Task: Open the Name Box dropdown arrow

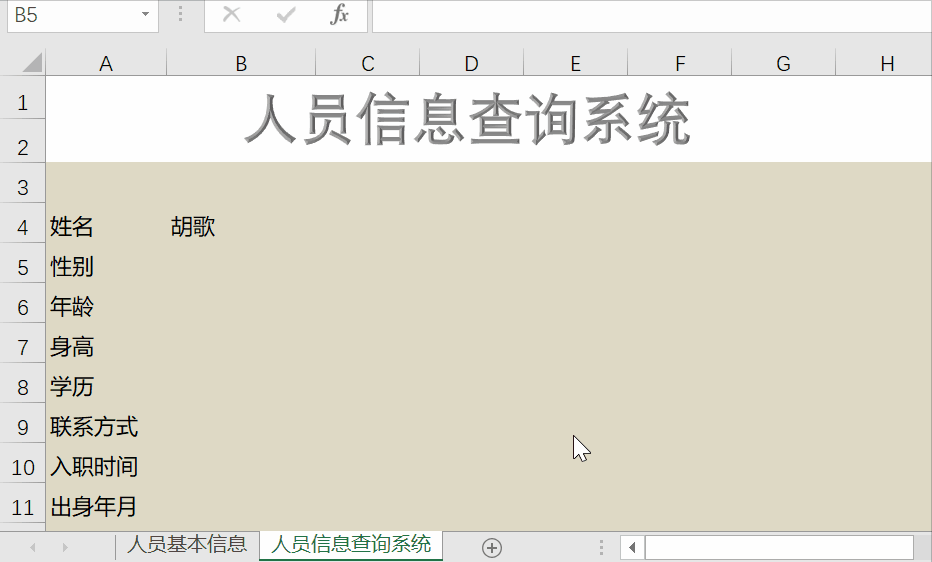Action: (145, 14)
